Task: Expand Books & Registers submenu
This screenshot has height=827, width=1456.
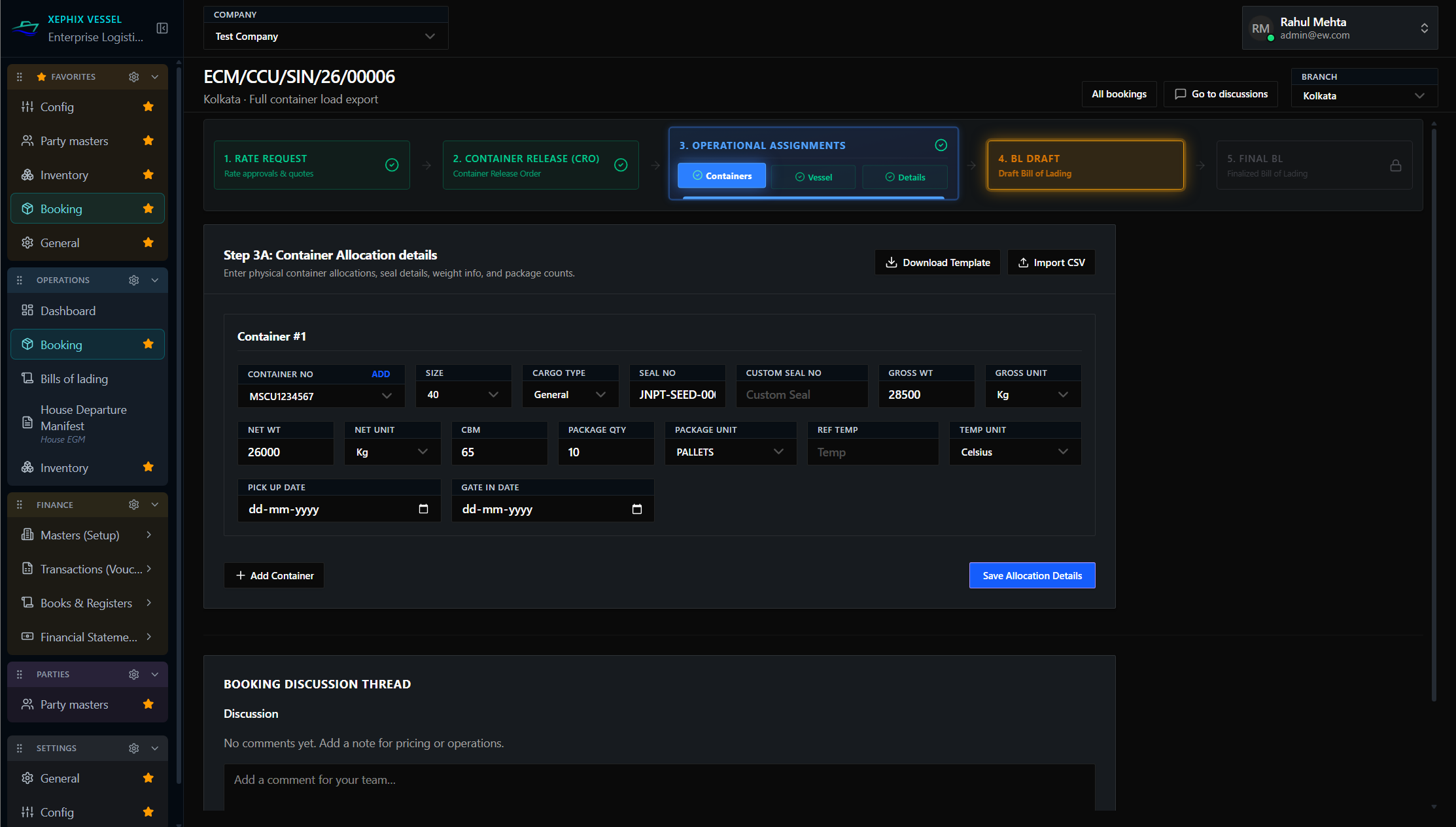Action: pos(88,603)
